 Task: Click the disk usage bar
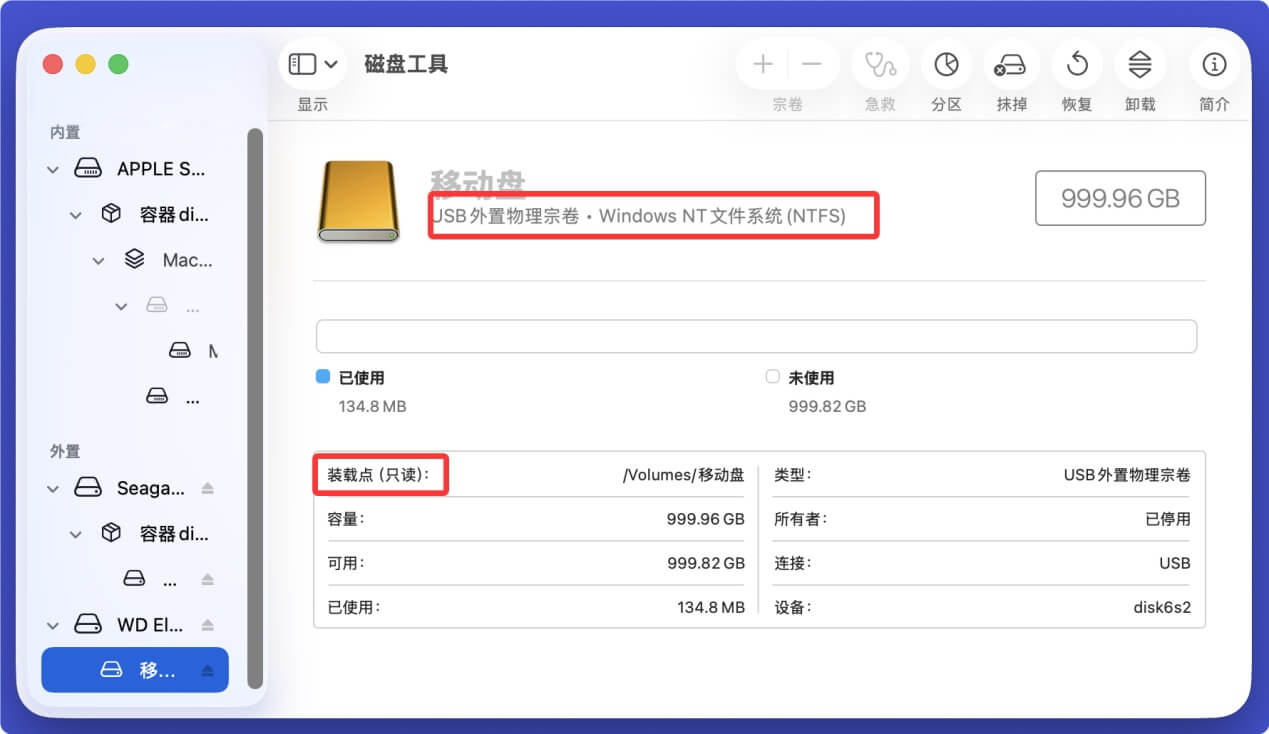(756, 336)
